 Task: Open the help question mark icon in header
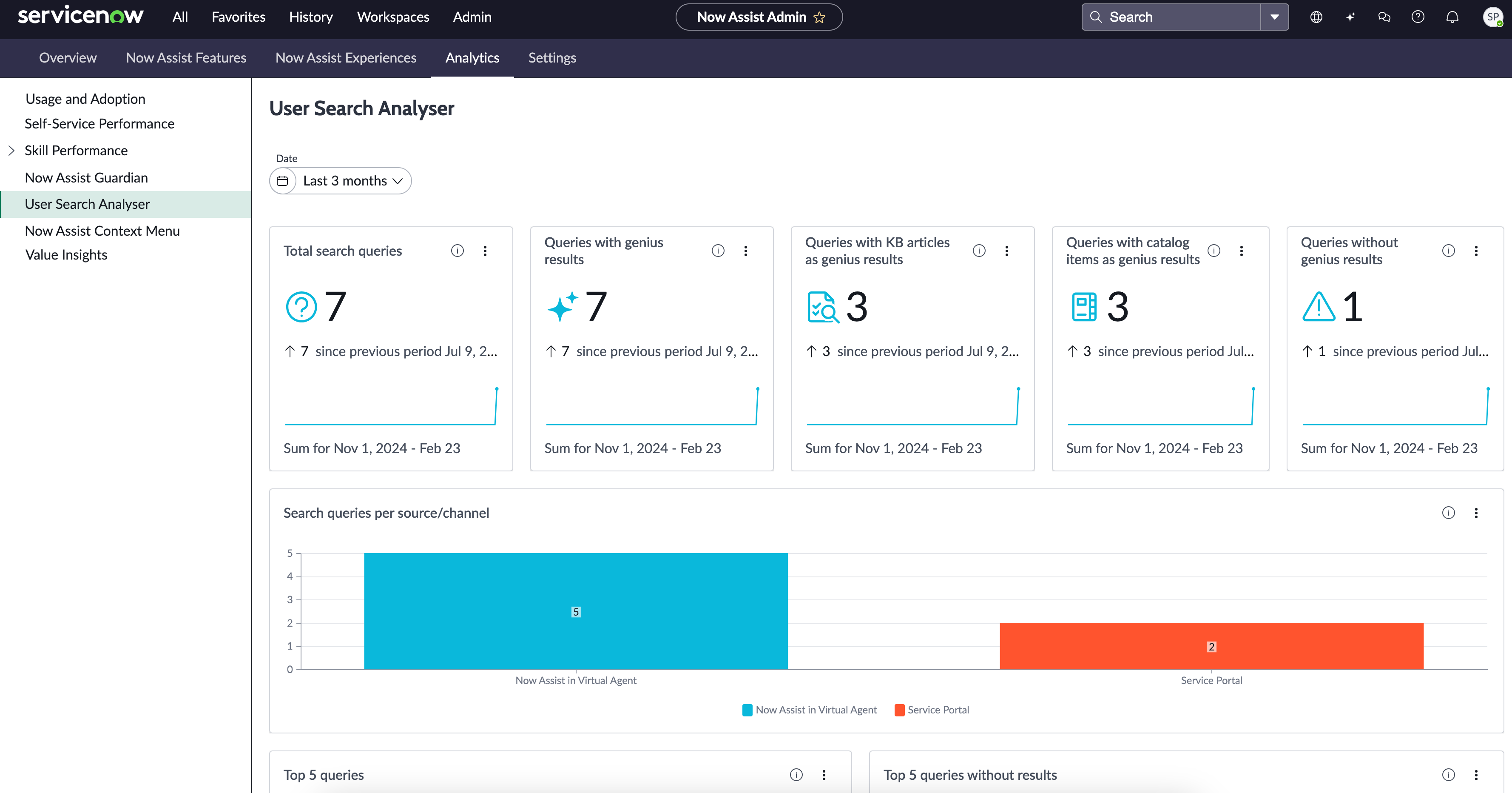point(1418,17)
